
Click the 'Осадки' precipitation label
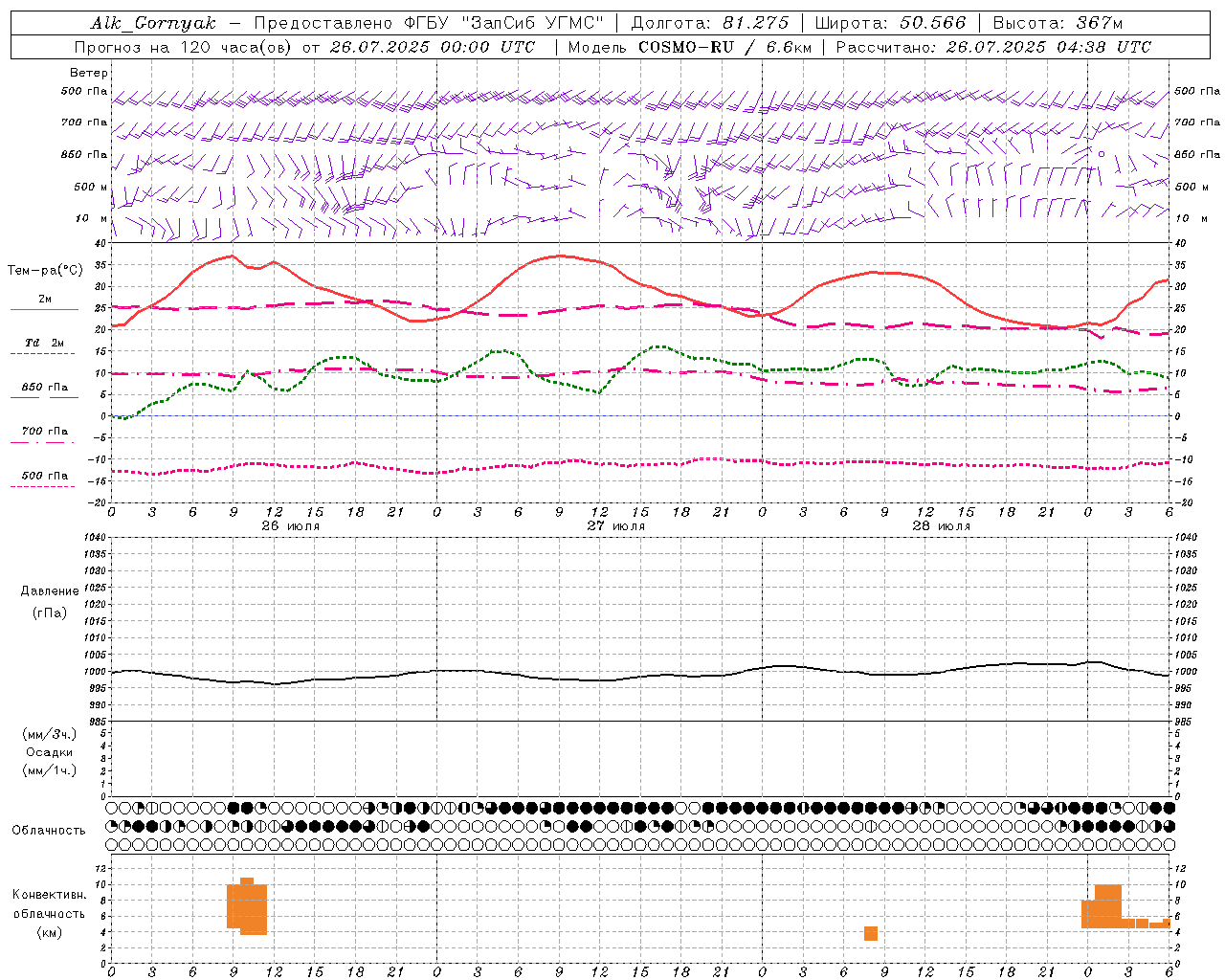coord(50,752)
